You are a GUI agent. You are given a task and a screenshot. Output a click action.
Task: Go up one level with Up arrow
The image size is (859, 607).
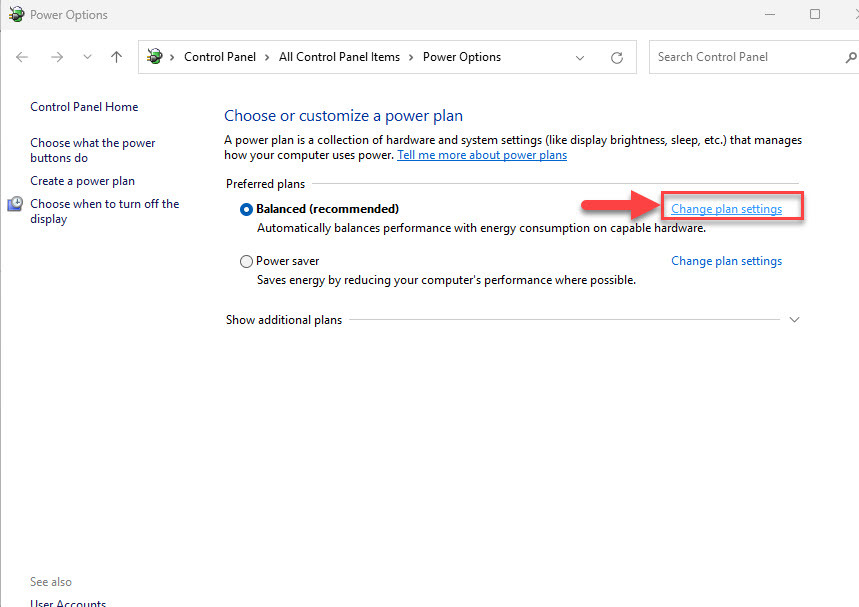[x=116, y=57]
